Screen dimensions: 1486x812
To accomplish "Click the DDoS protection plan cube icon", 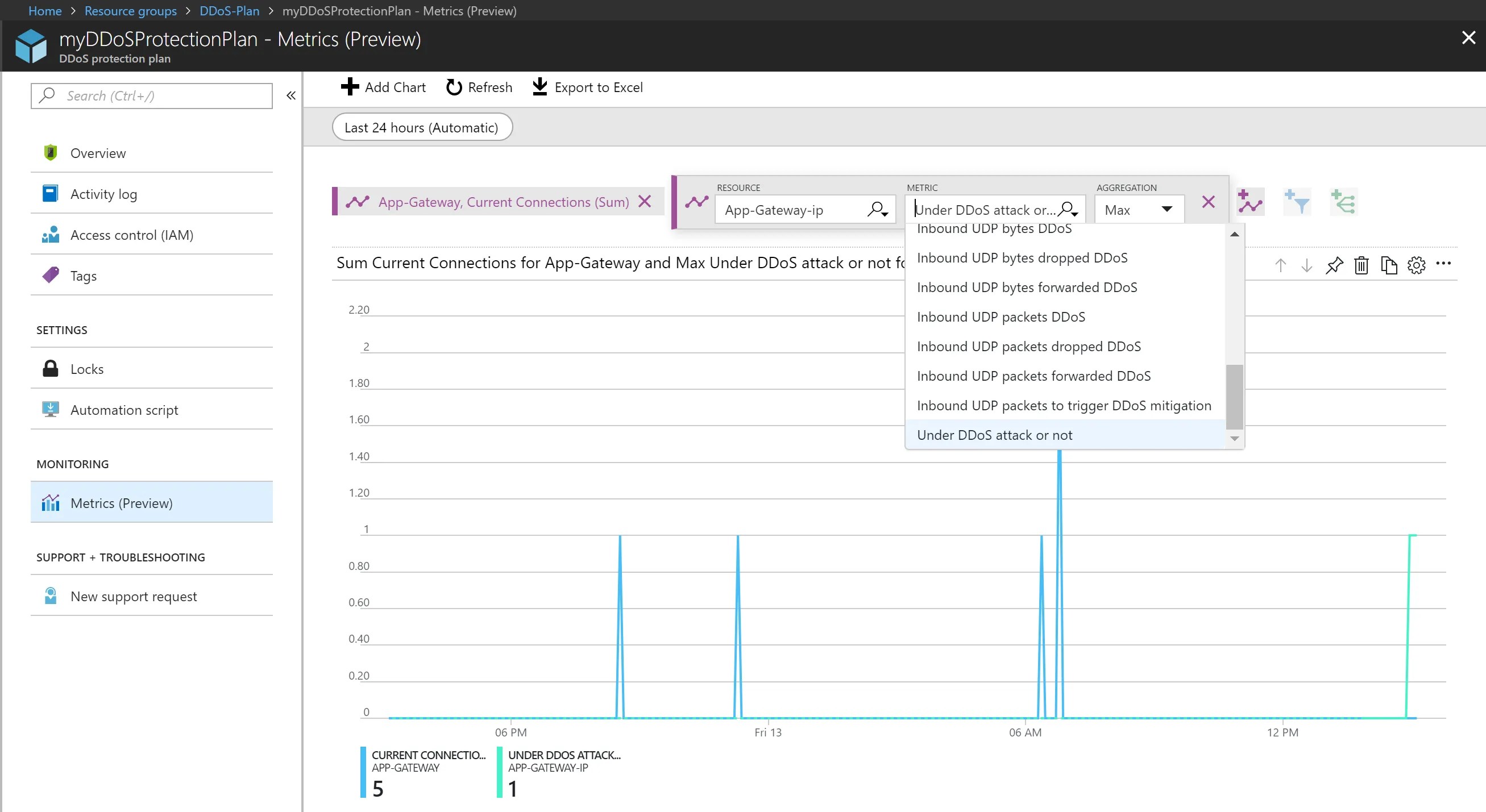I will [x=31, y=45].
